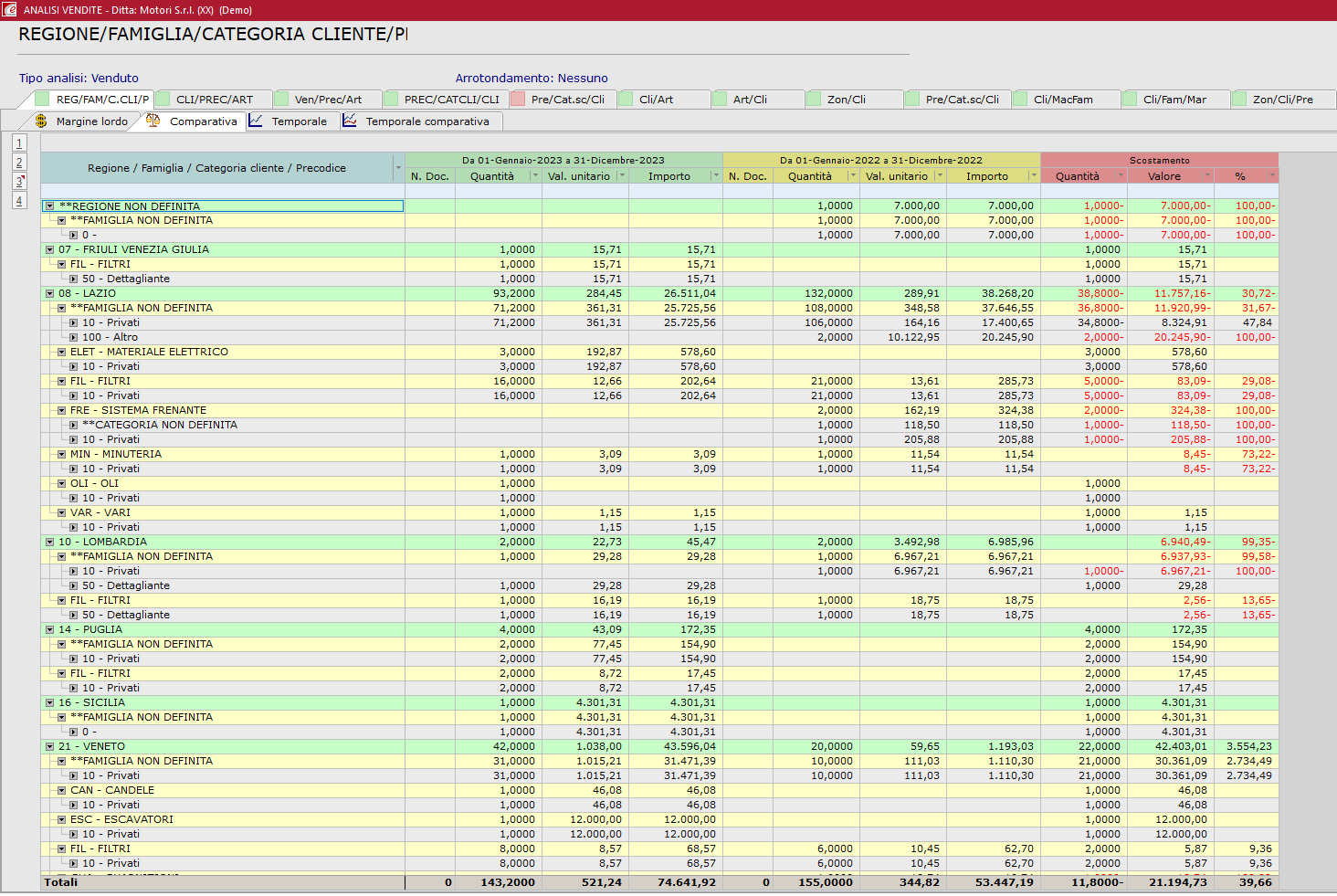The image size is (1337, 896).
Task: Switch to outline level 3 grouping
Action: click(19, 181)
